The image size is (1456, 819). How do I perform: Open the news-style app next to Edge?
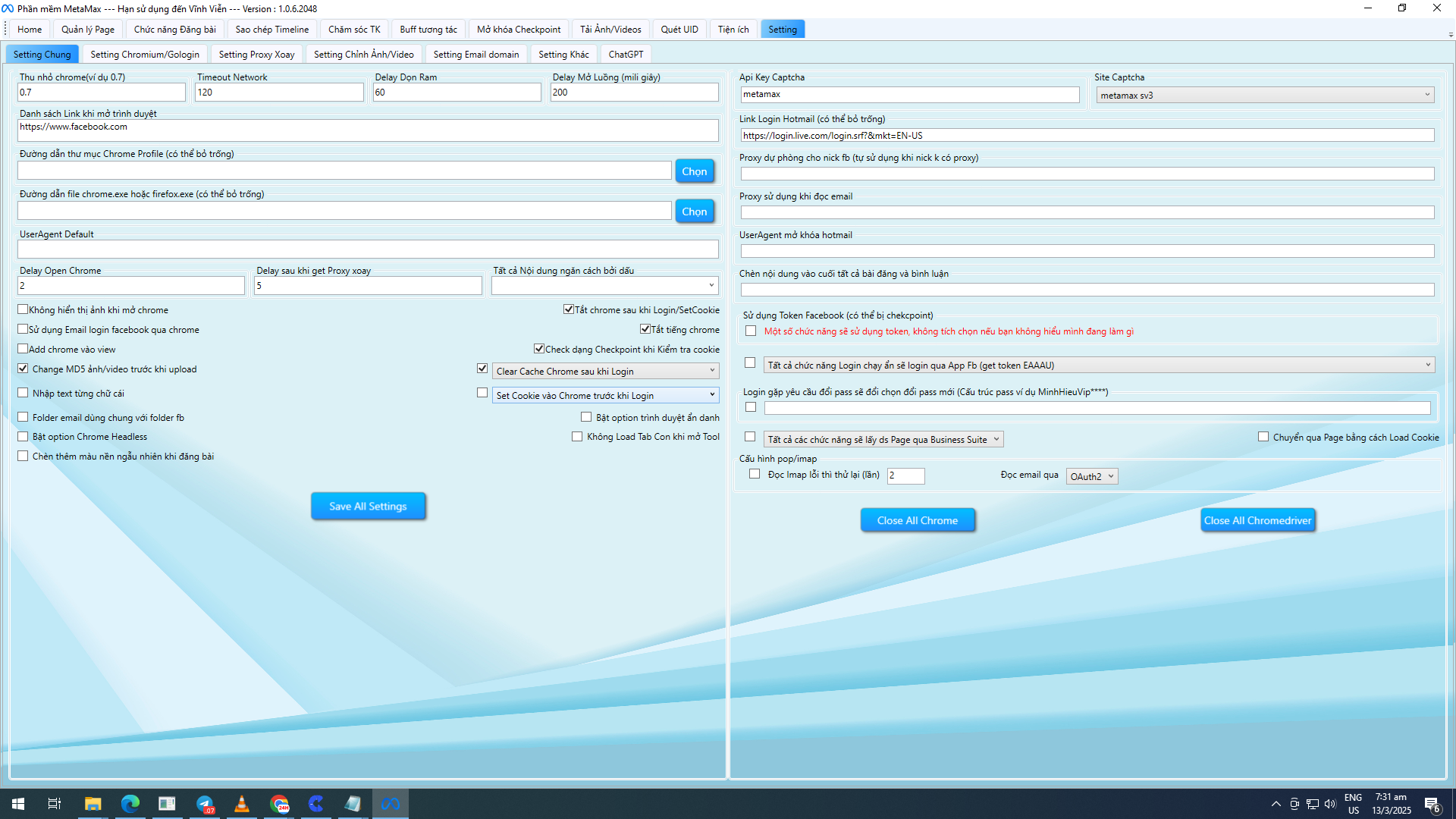tap(167, 804)
